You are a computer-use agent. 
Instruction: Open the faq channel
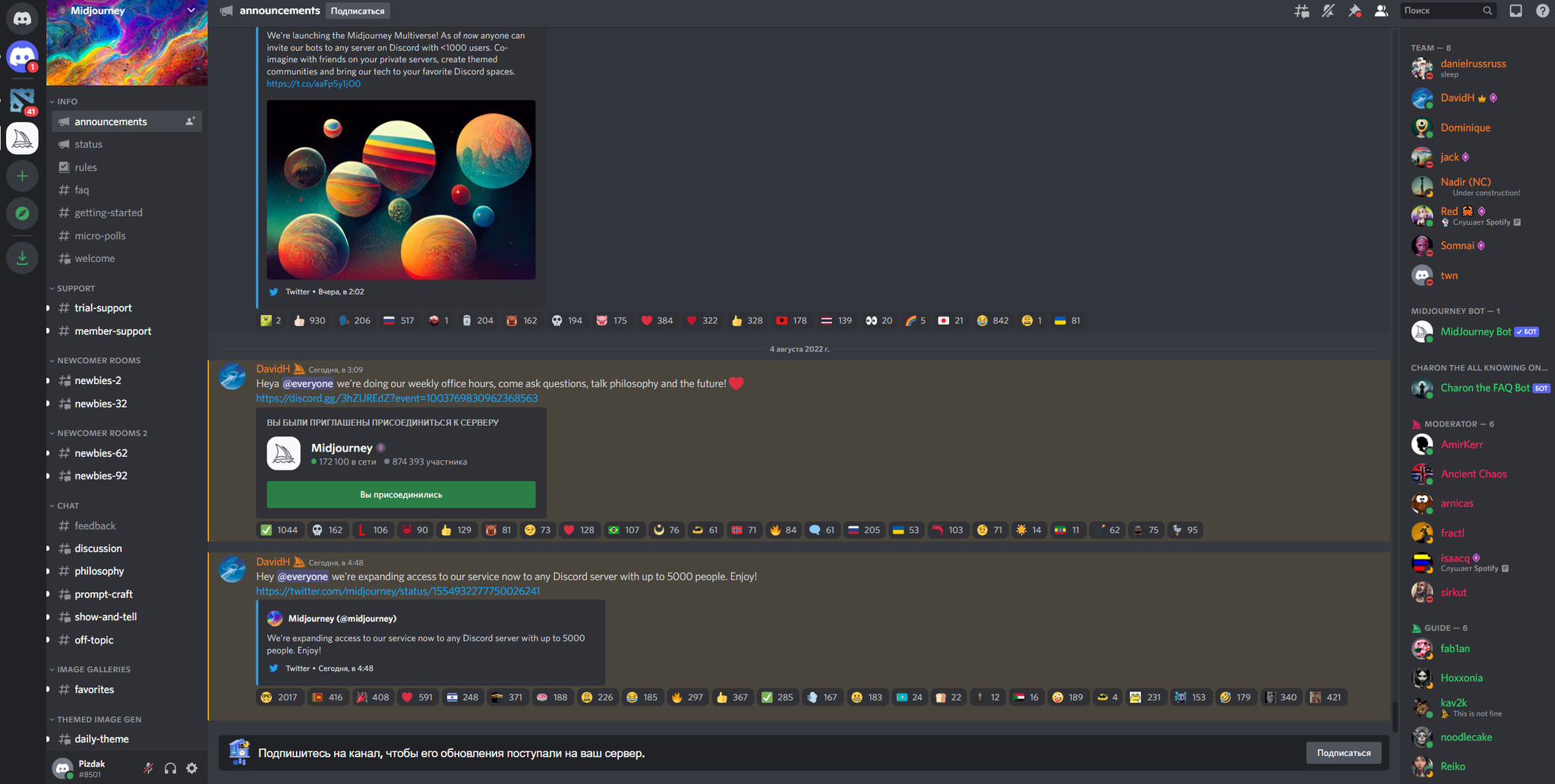127,190
